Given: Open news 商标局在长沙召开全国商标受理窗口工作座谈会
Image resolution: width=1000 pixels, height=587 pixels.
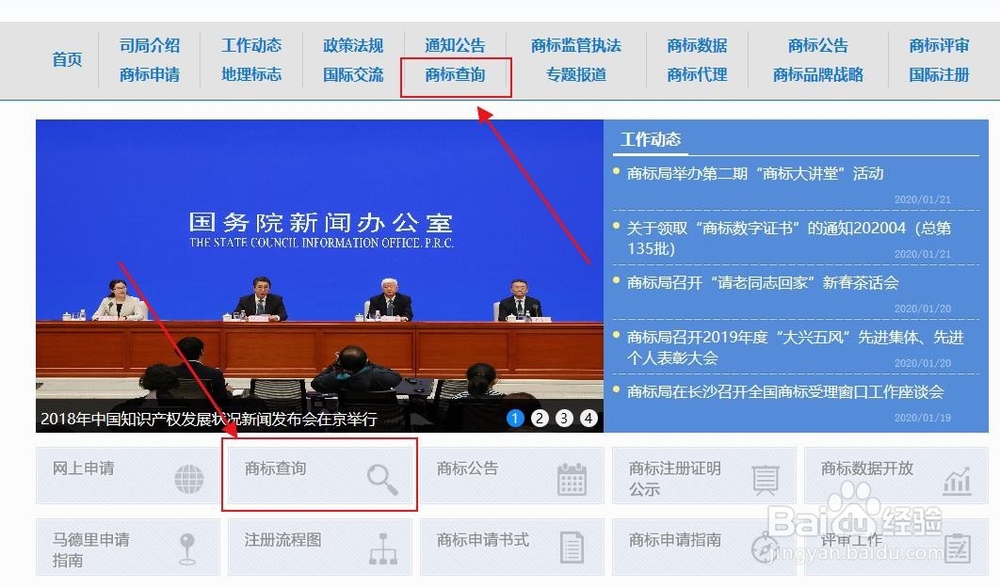Looking at the screenshot, I should [x=785, y=392].
